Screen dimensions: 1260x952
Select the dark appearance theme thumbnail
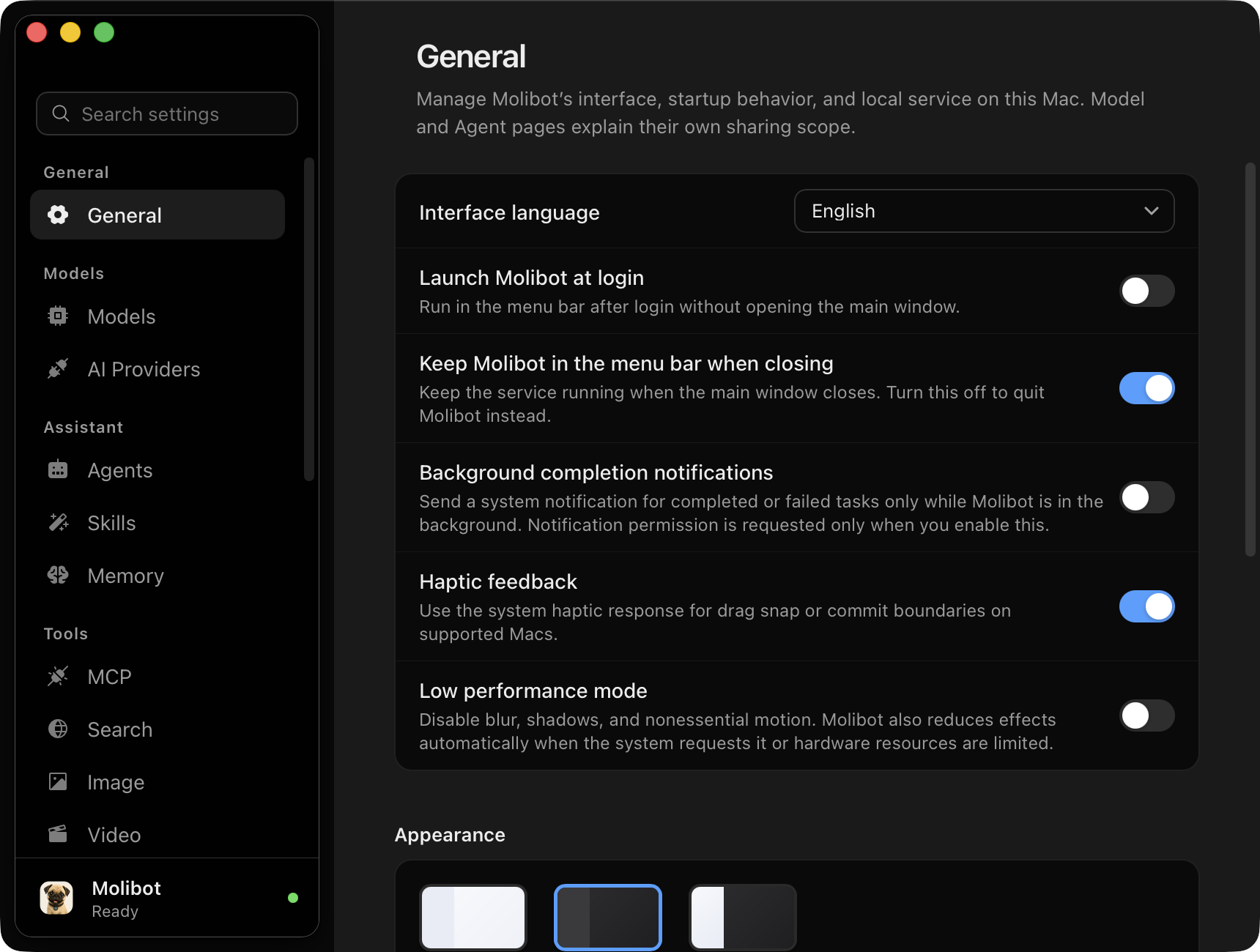tap(608, 918)
